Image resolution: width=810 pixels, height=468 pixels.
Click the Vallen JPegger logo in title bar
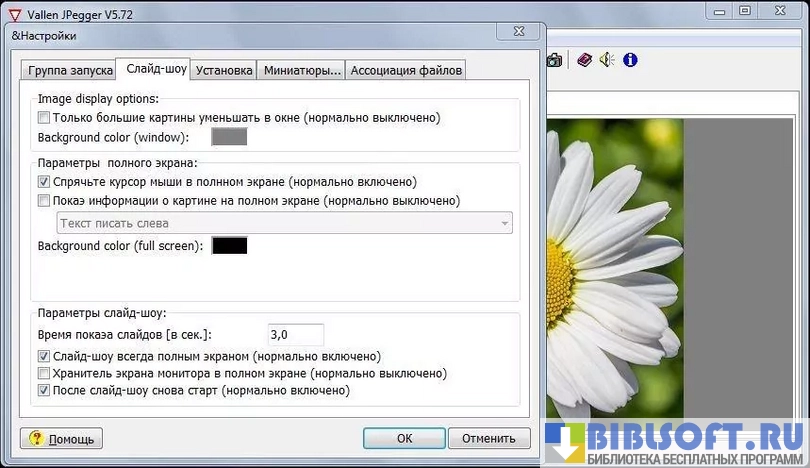point(14,11)
